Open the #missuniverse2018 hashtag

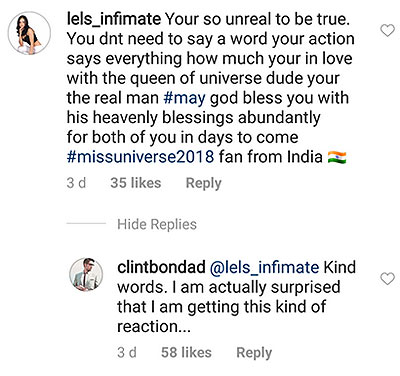pos(140,157)
